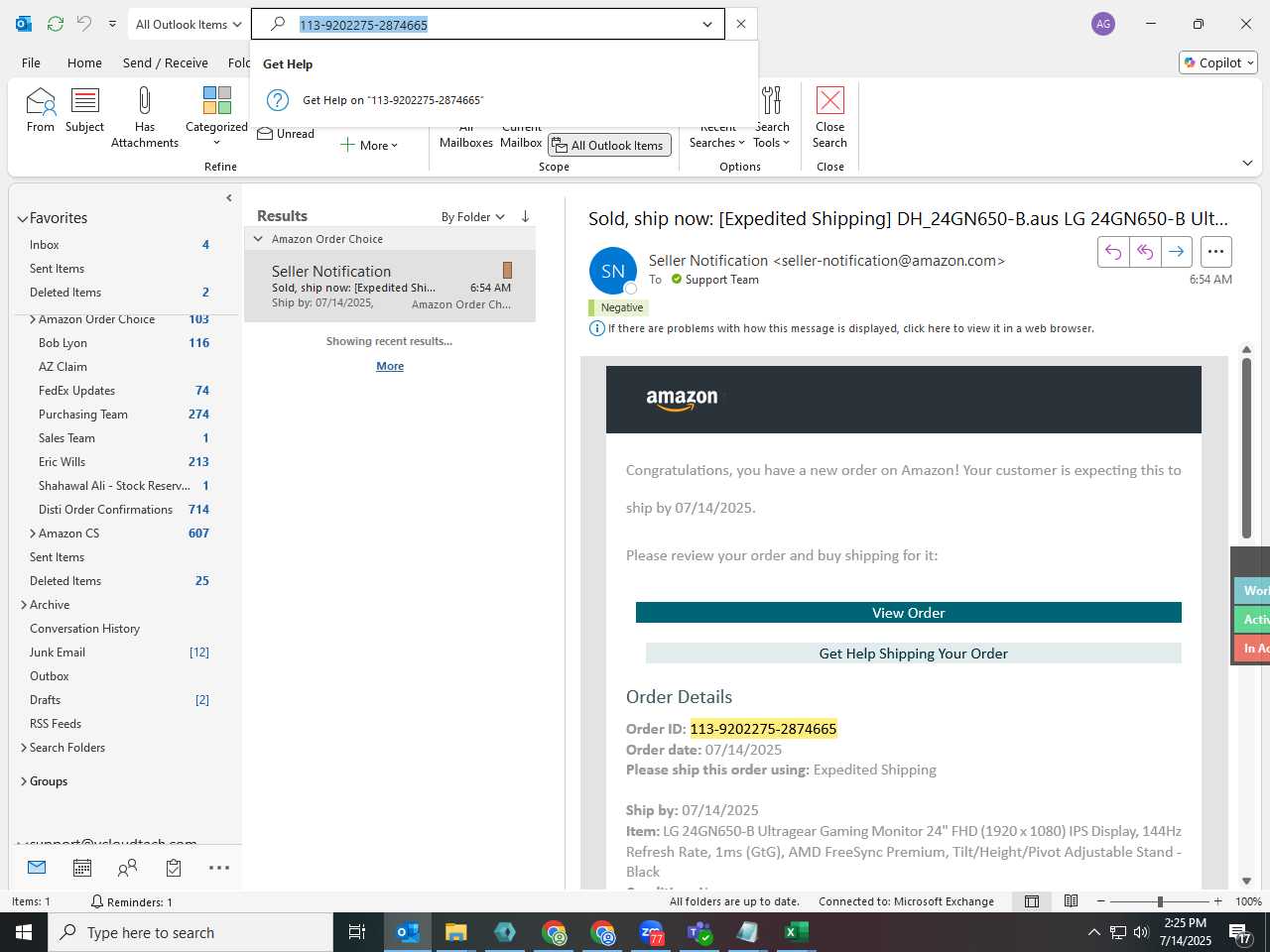Collapse the Favorites section

[x=22, y=218]
